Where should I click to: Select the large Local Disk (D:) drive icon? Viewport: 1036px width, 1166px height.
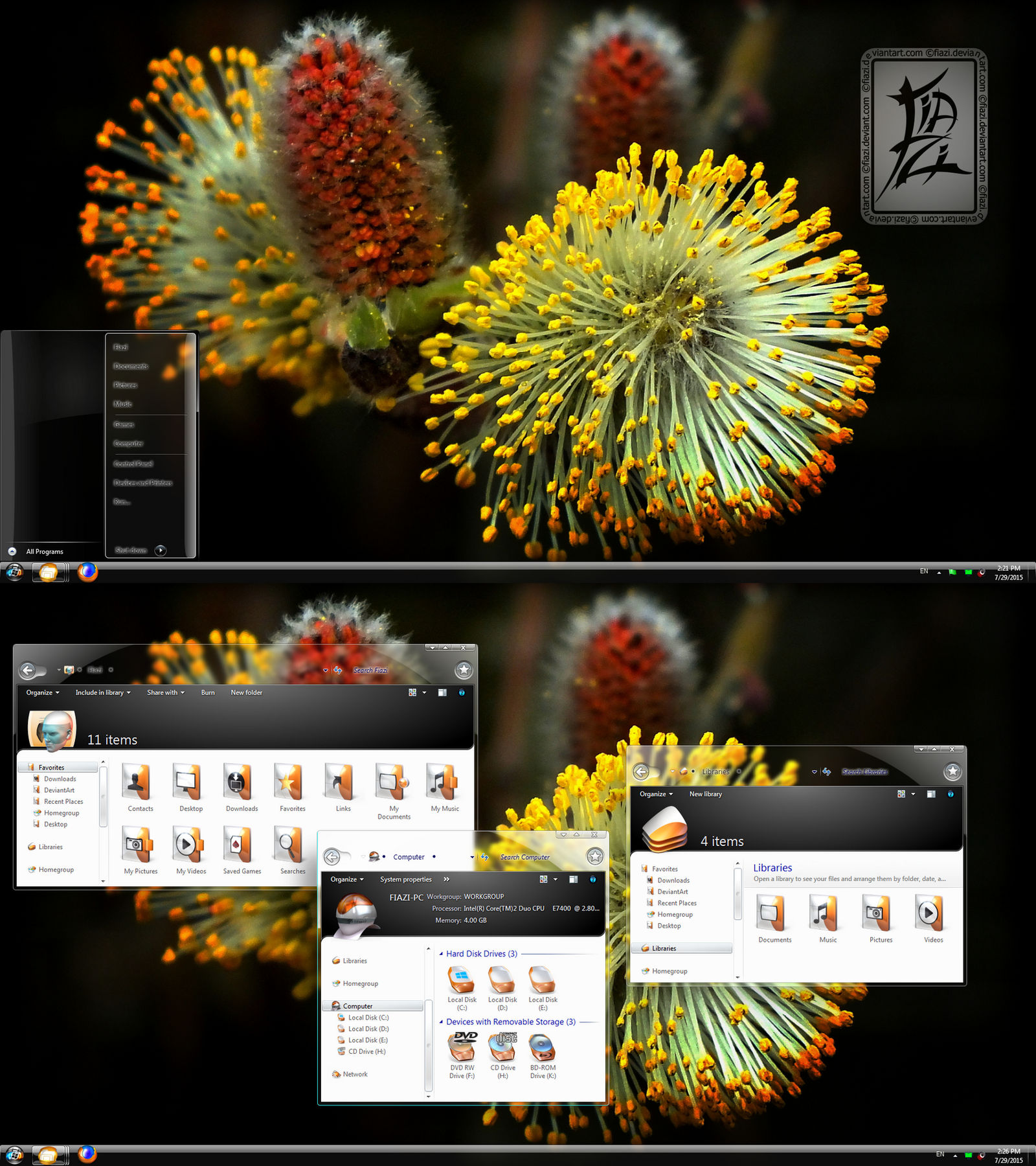[502, 988]
